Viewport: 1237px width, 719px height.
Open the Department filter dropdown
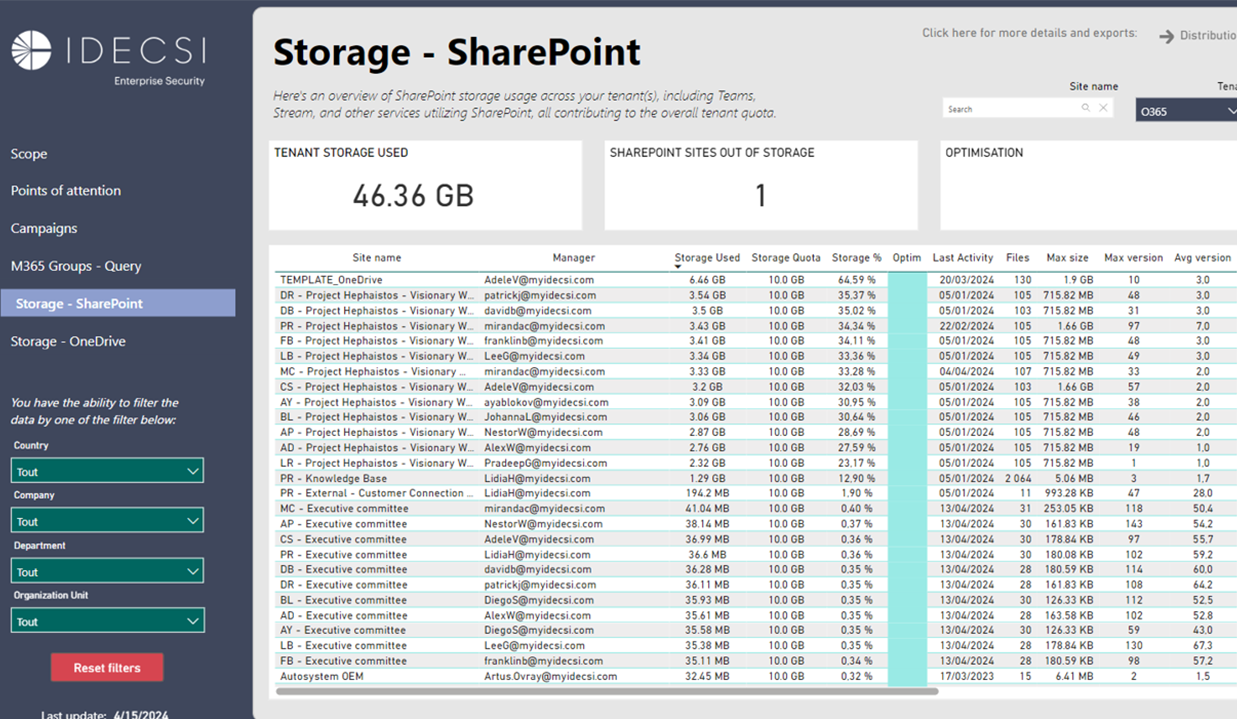coord(107,569)
